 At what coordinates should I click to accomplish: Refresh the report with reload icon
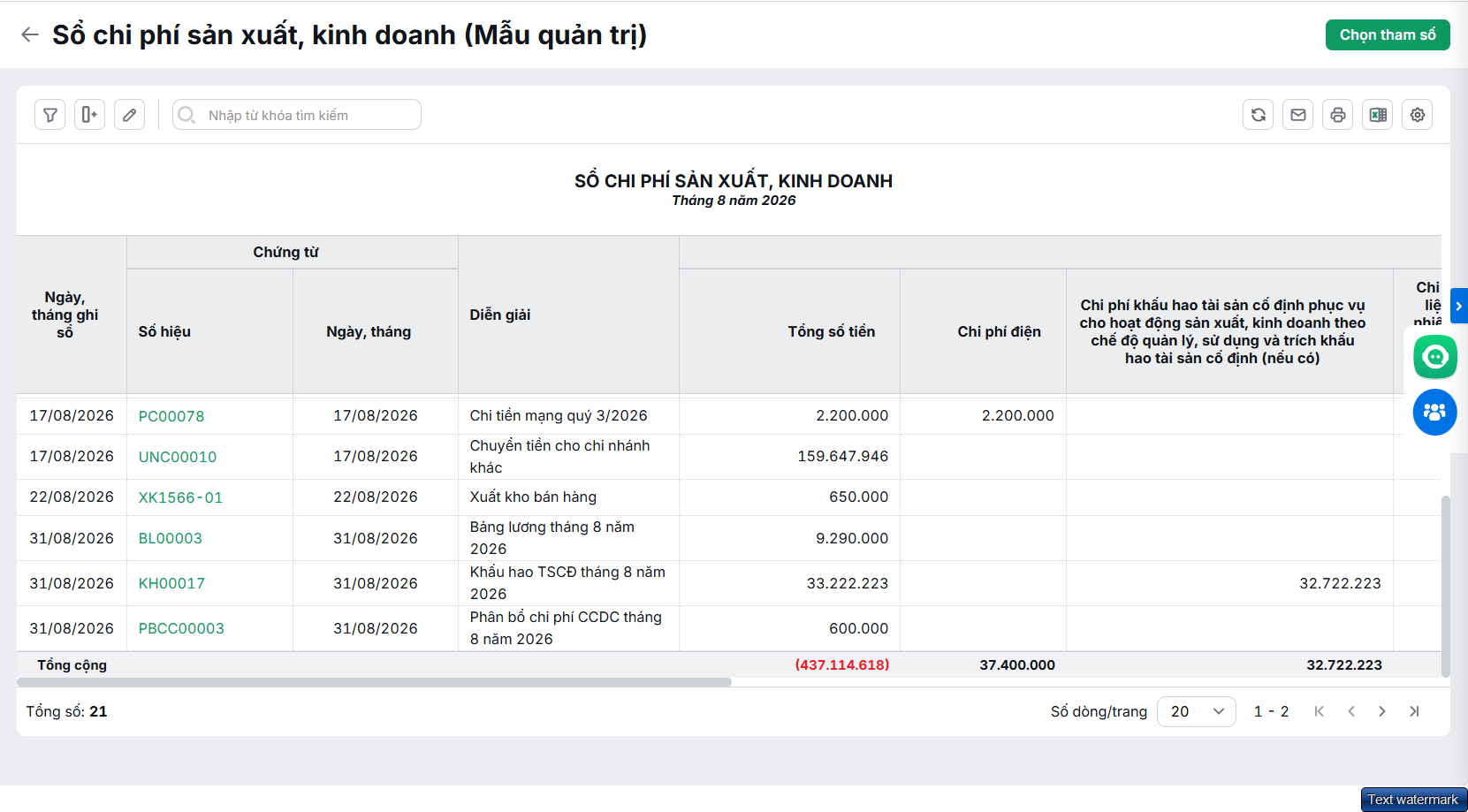coord(1259,115)
